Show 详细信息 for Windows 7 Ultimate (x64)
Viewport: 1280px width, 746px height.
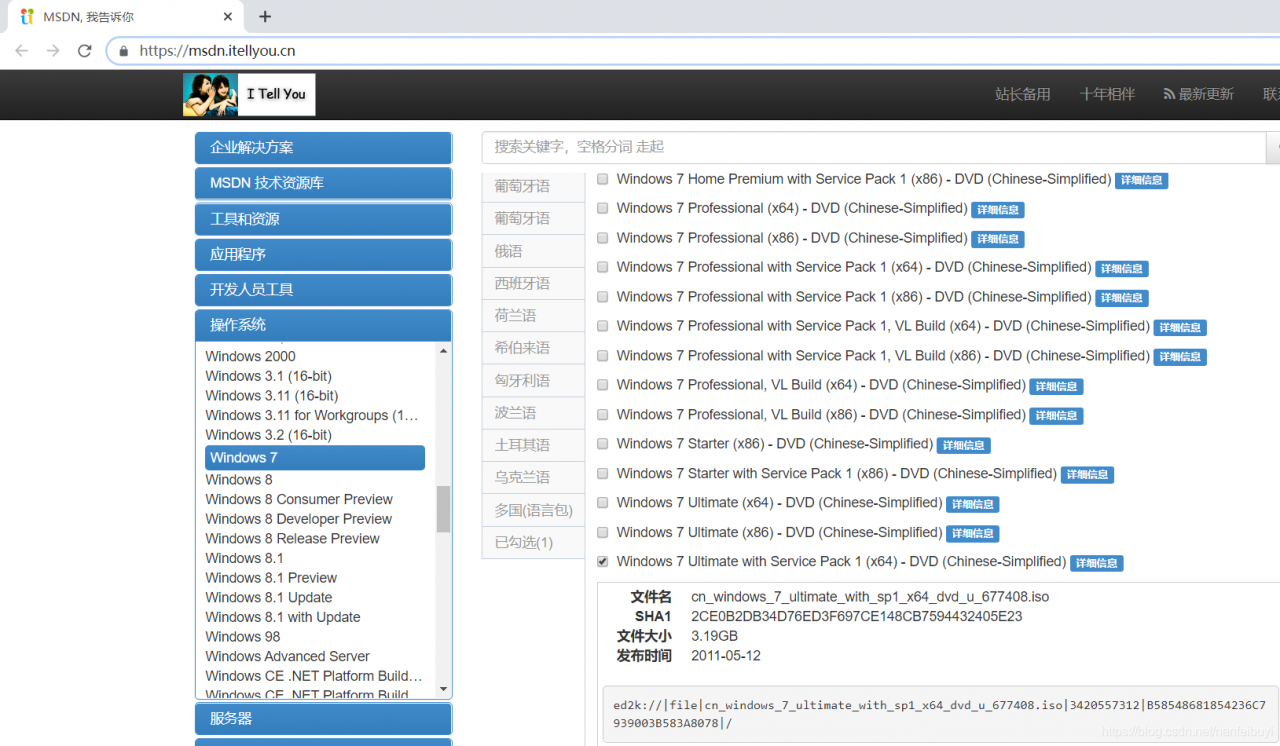click(x=973, y=505)
